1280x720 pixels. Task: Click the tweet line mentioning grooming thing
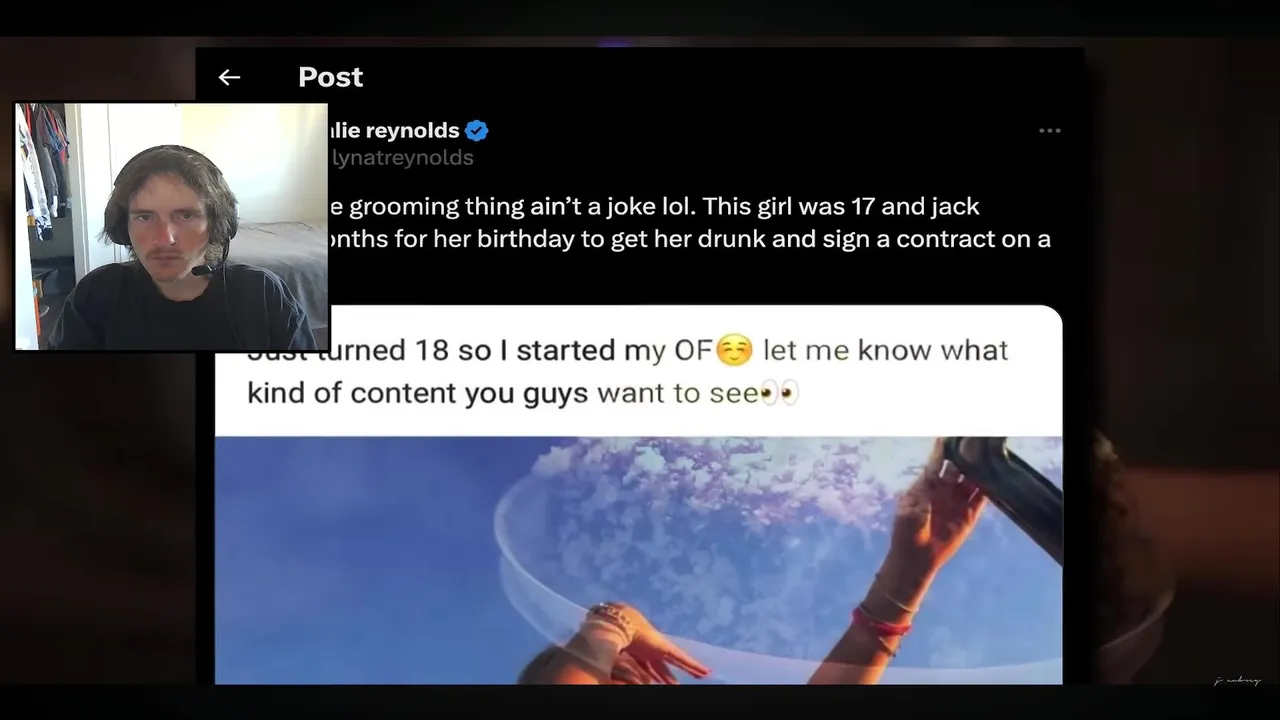click(x=653, y=207)
